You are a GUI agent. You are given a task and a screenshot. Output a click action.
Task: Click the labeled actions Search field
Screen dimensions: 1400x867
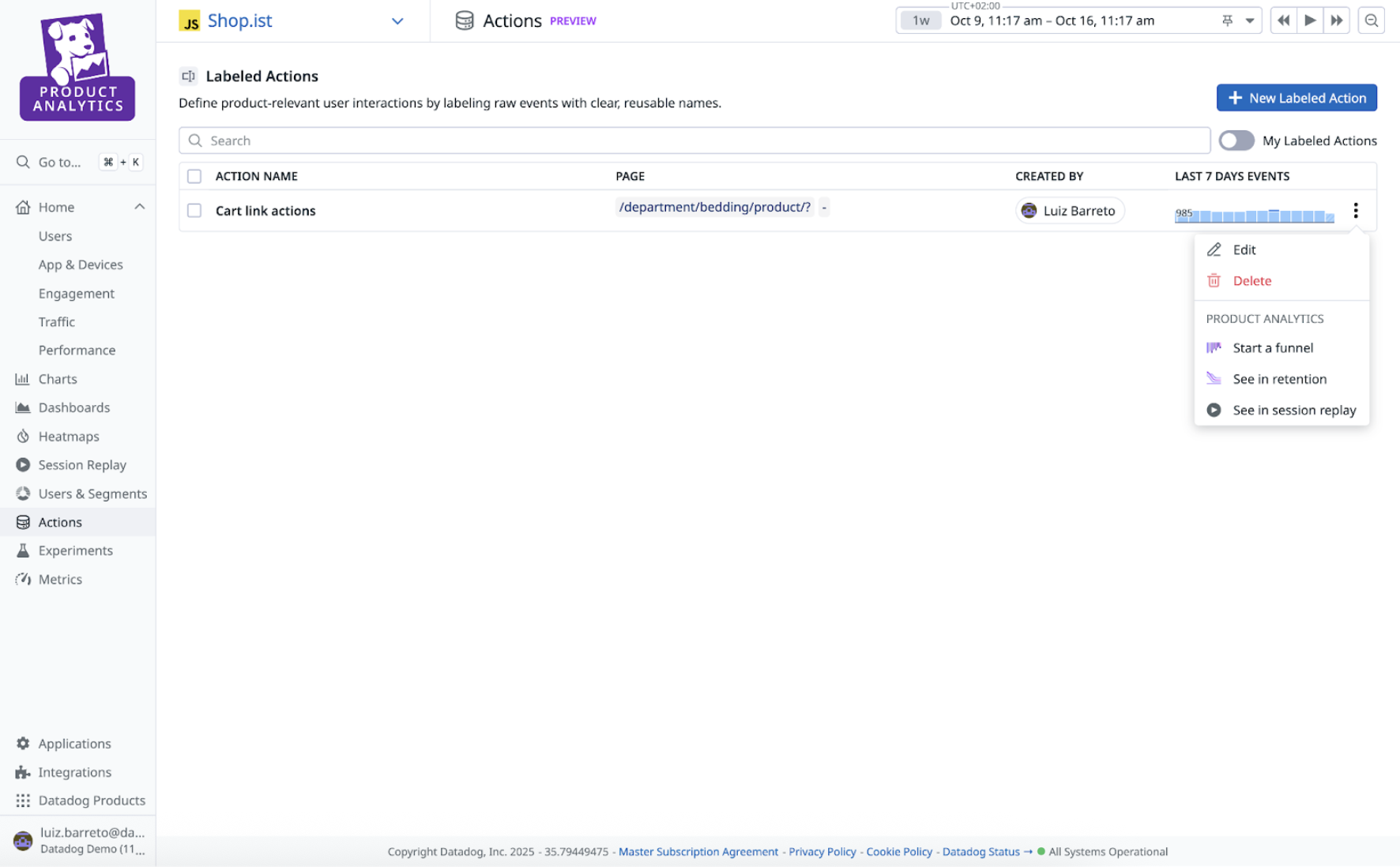[x=694, y=141]
